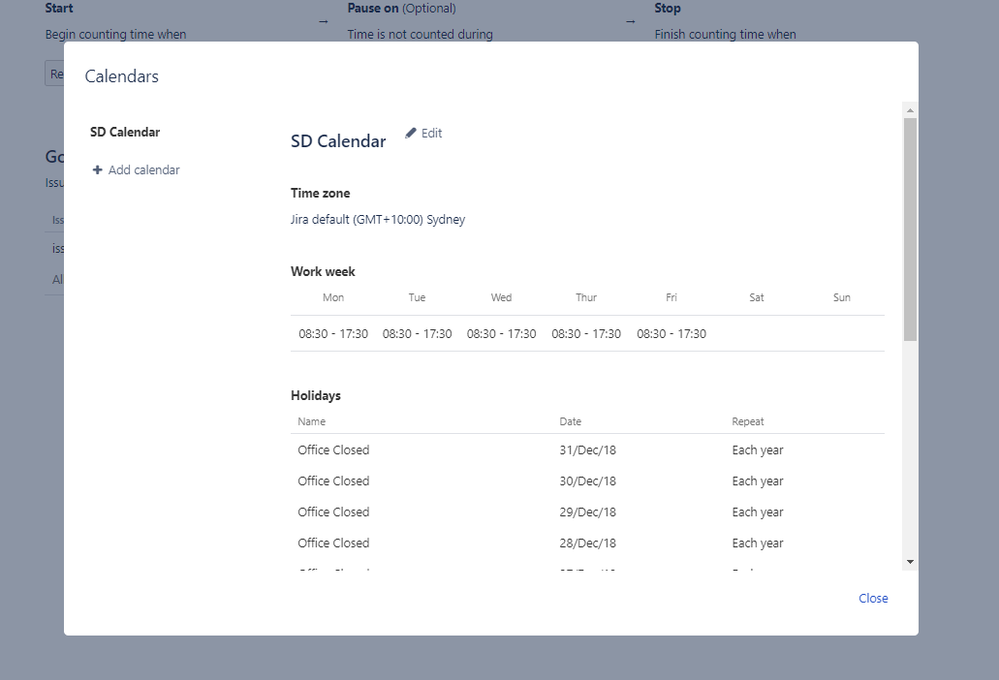Click Wednesday's 08:30 - 17:30 hours
This screenshot has width=999, height=680.
pos(501,334)
